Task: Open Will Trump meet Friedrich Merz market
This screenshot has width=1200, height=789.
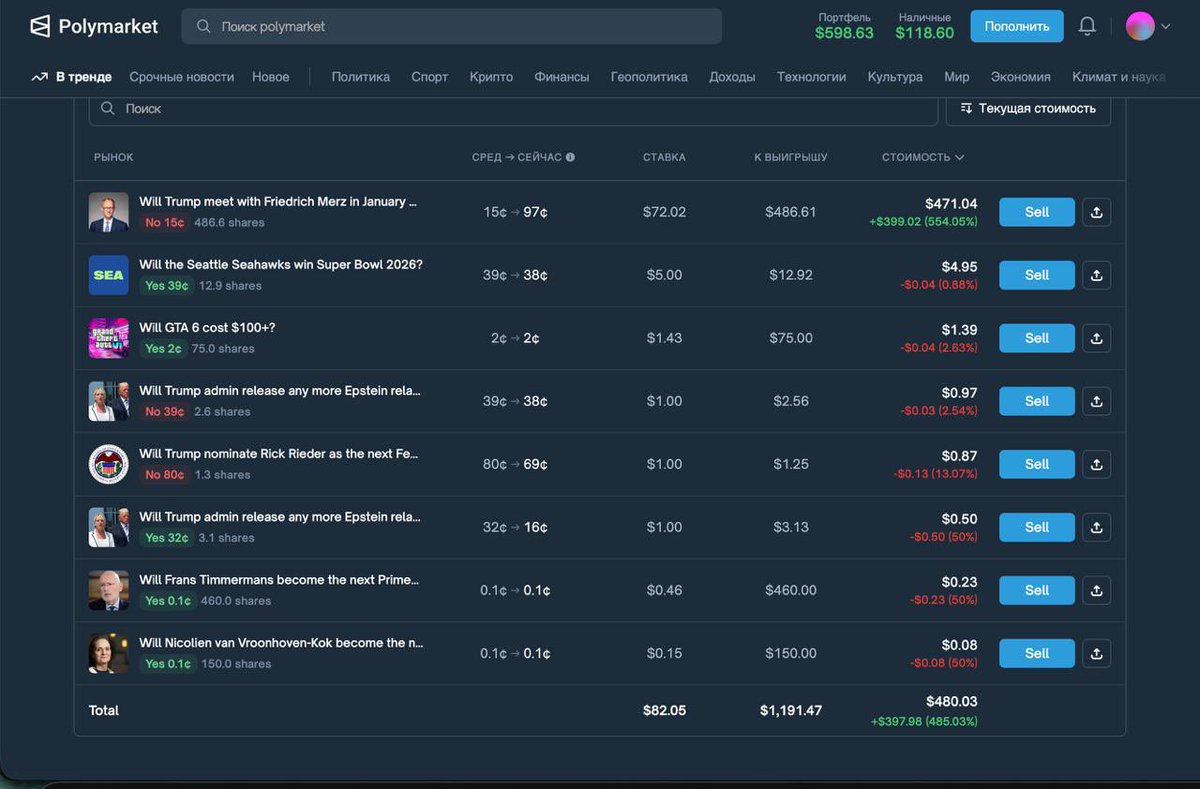Action: tap(278, 201)
